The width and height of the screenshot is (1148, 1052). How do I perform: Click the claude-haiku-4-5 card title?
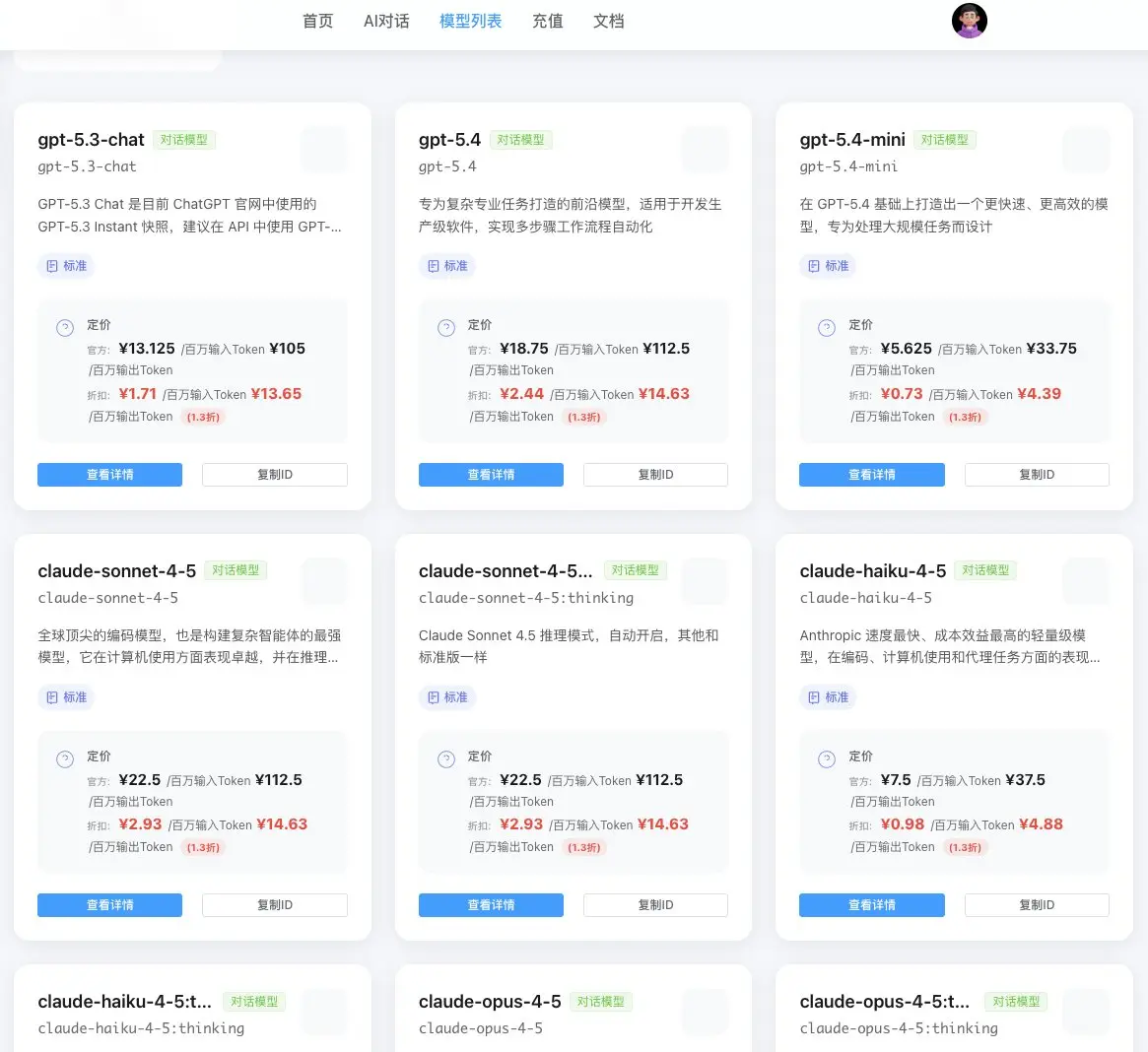pos(873,571)
